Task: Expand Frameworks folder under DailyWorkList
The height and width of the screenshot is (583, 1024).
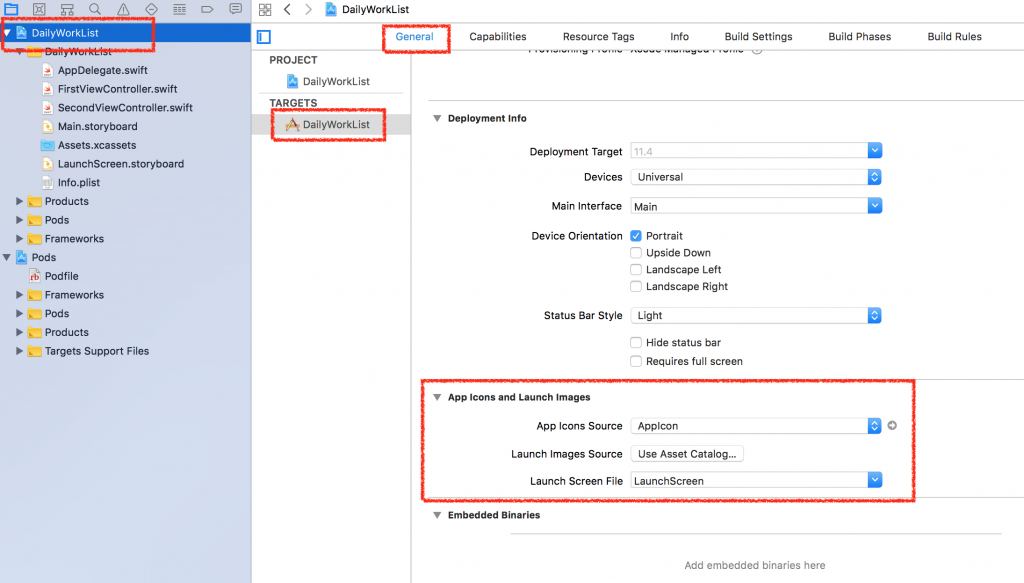Action: coord(20,239)
